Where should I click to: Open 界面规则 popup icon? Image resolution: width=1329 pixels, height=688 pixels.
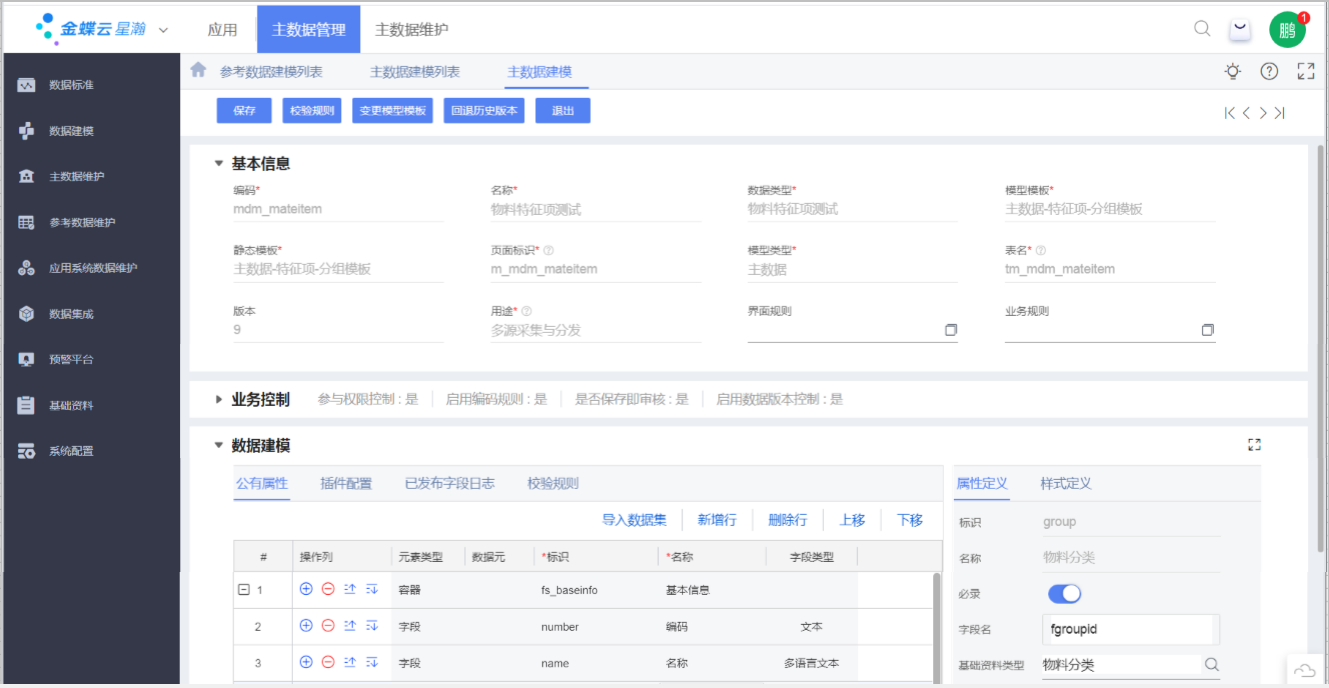pyautogui.click(x=951, y=330)
